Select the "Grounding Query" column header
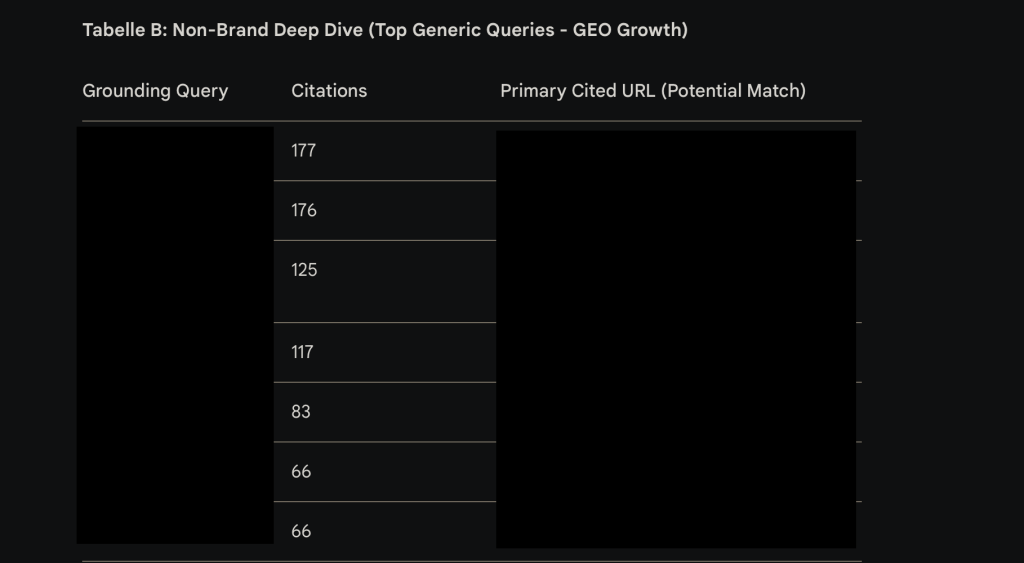The width and height of the screenshot is (1024, 563). coord(155,91)
